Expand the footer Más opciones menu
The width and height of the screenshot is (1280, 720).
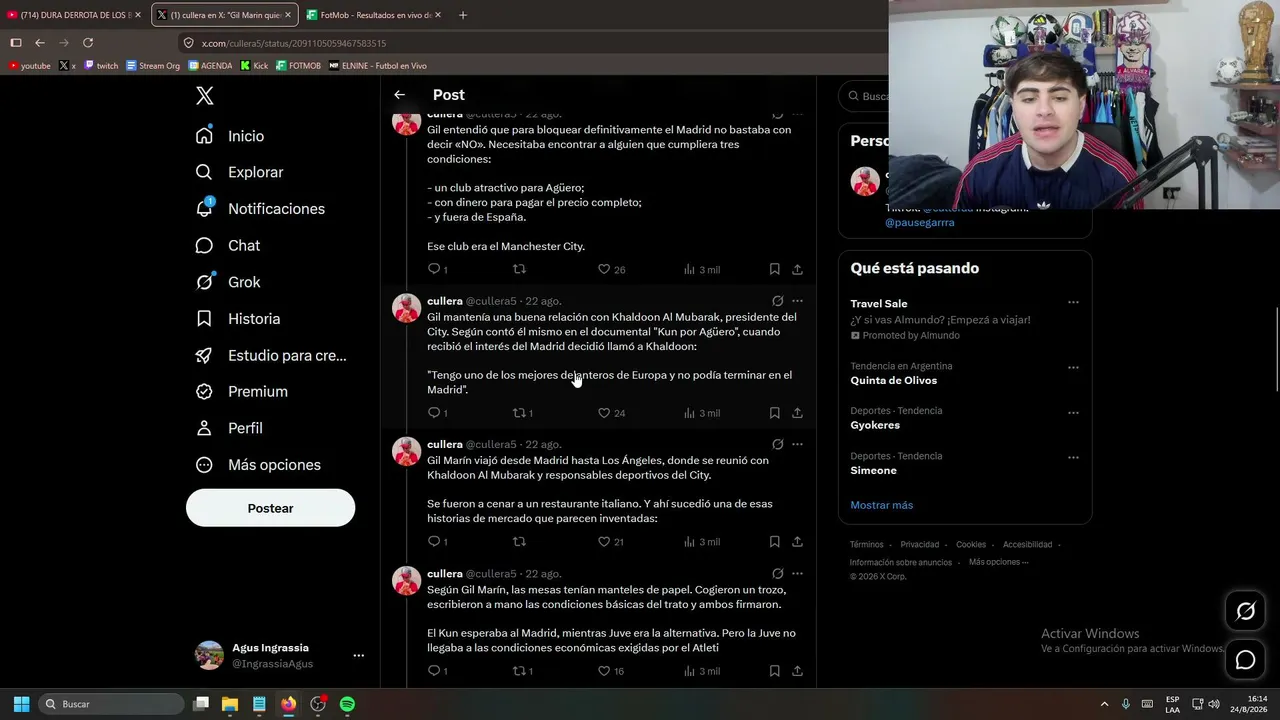[998, 562]
